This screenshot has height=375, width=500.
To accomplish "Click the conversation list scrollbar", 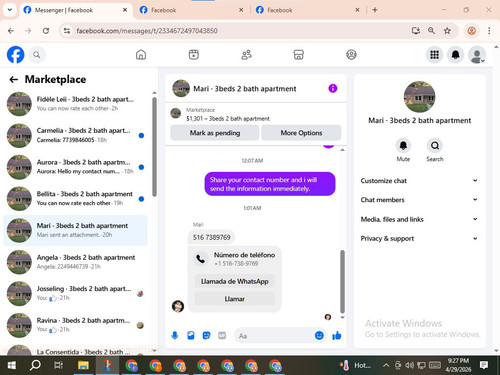I will click(x=154, y=147).
